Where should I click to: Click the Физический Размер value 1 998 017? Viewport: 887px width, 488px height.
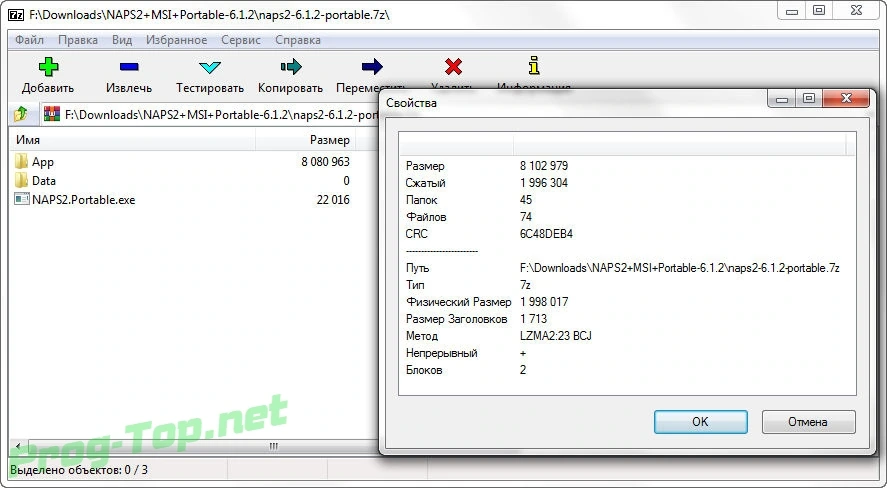pos(544,302)
